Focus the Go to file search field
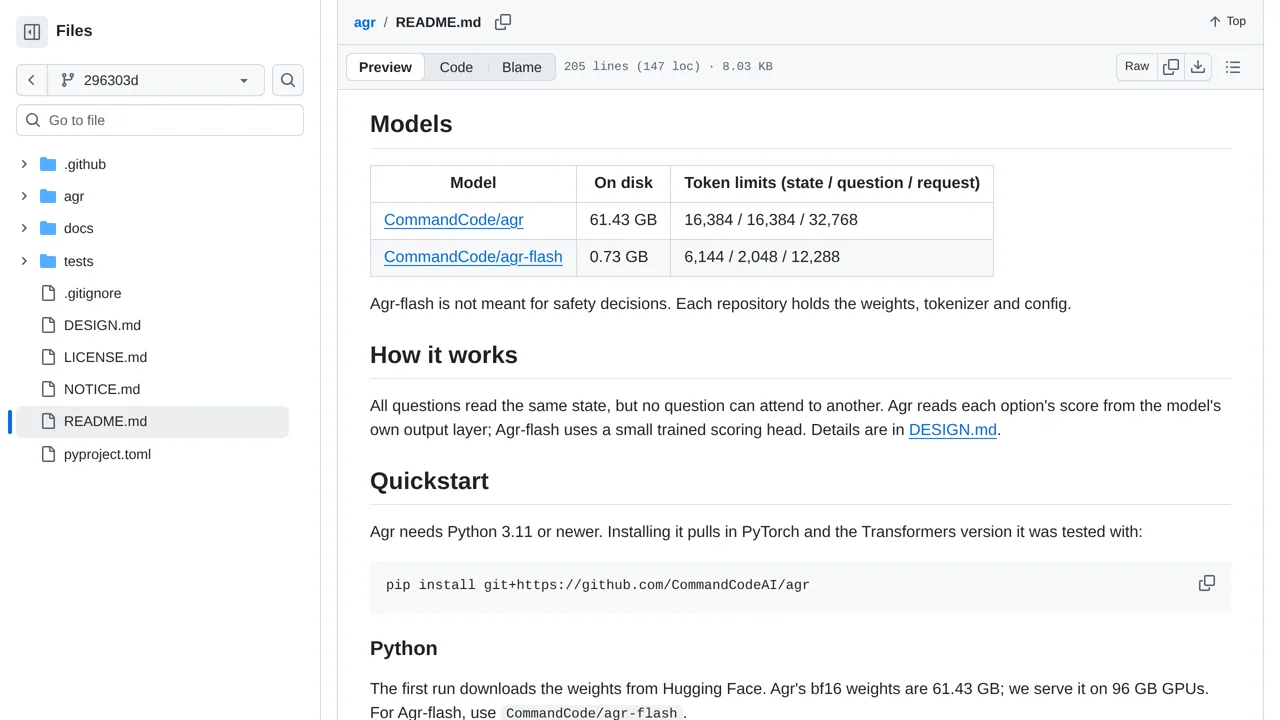This screenshot has width=1280, height=720. [x=160, y=120]
